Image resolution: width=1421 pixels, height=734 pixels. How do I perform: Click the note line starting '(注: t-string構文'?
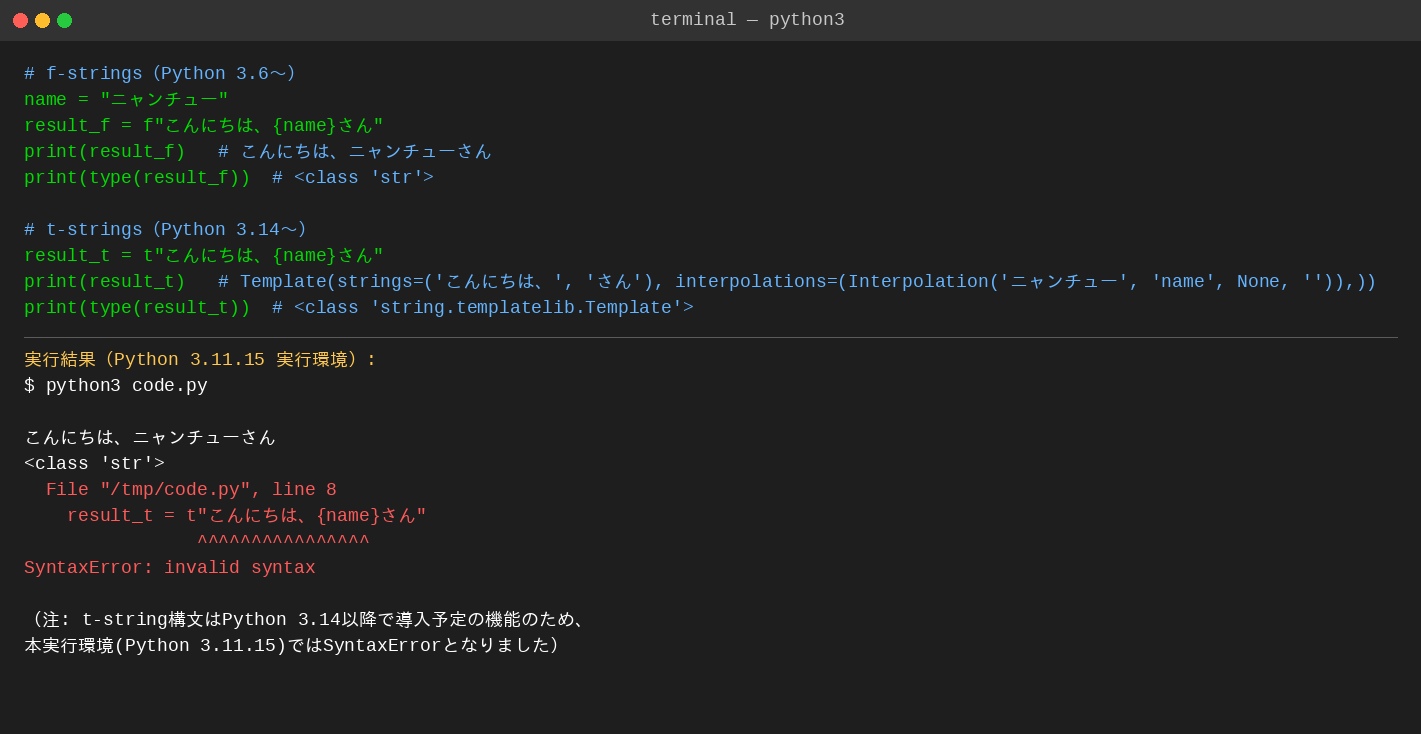pyautogui.click(x=307, y=620)
